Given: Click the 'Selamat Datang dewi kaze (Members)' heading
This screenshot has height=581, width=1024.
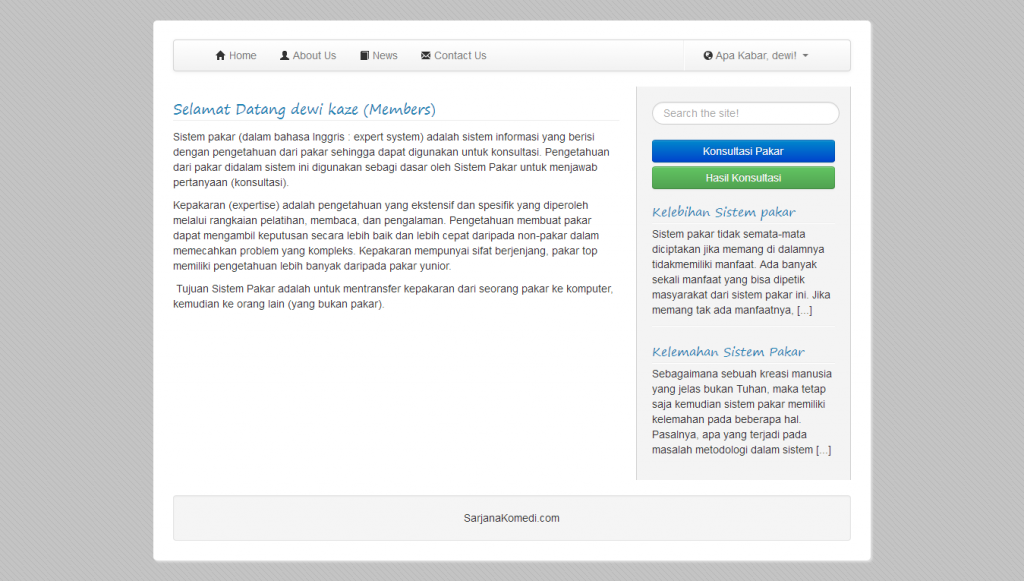Looking at the screenshot, I should click(304, 109).
